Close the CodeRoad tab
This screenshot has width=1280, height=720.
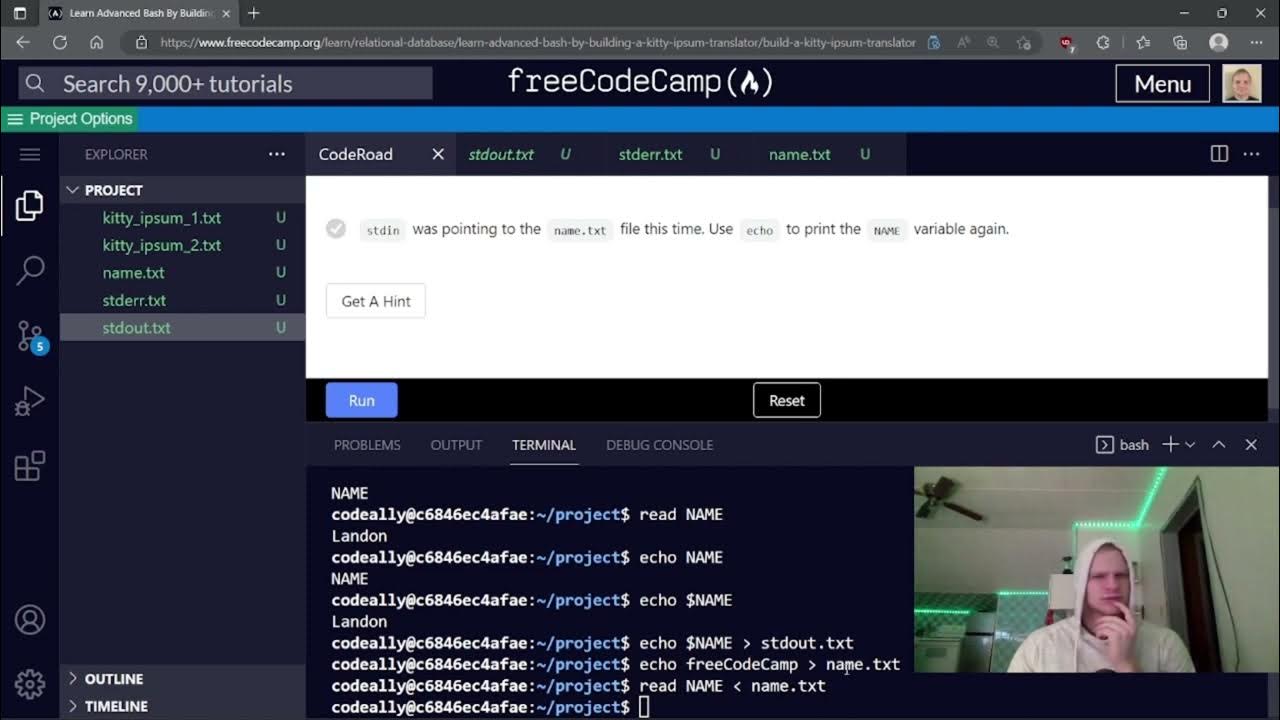(x=437, y=154)
